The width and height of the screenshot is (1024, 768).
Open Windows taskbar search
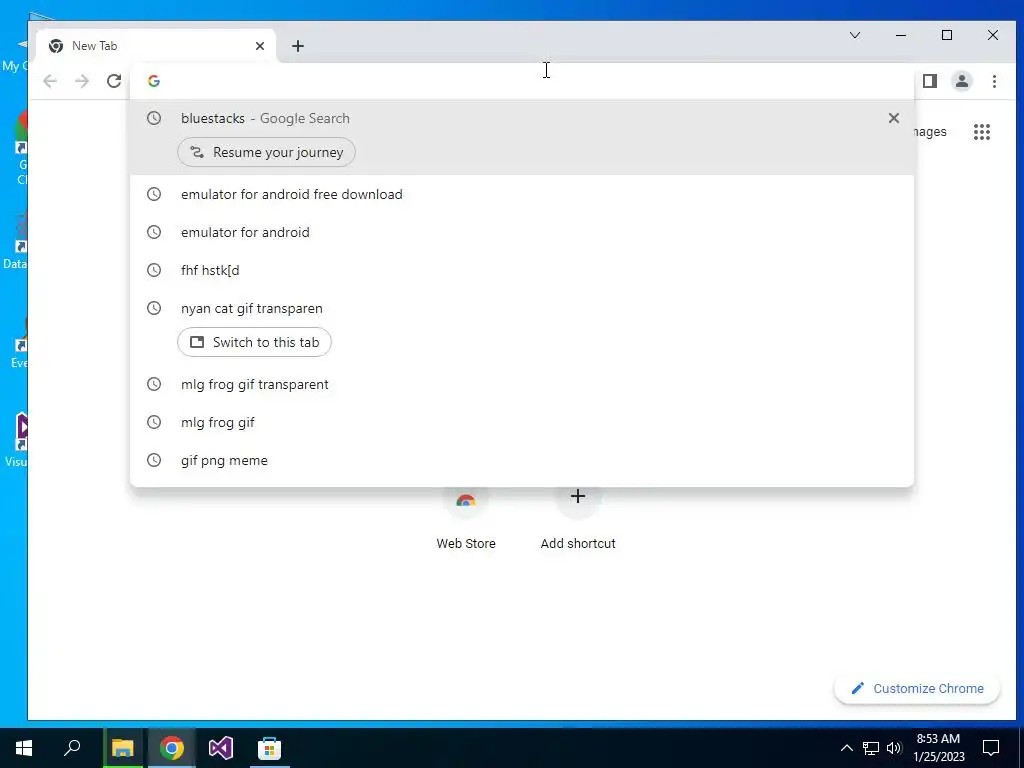click(72, 748)
